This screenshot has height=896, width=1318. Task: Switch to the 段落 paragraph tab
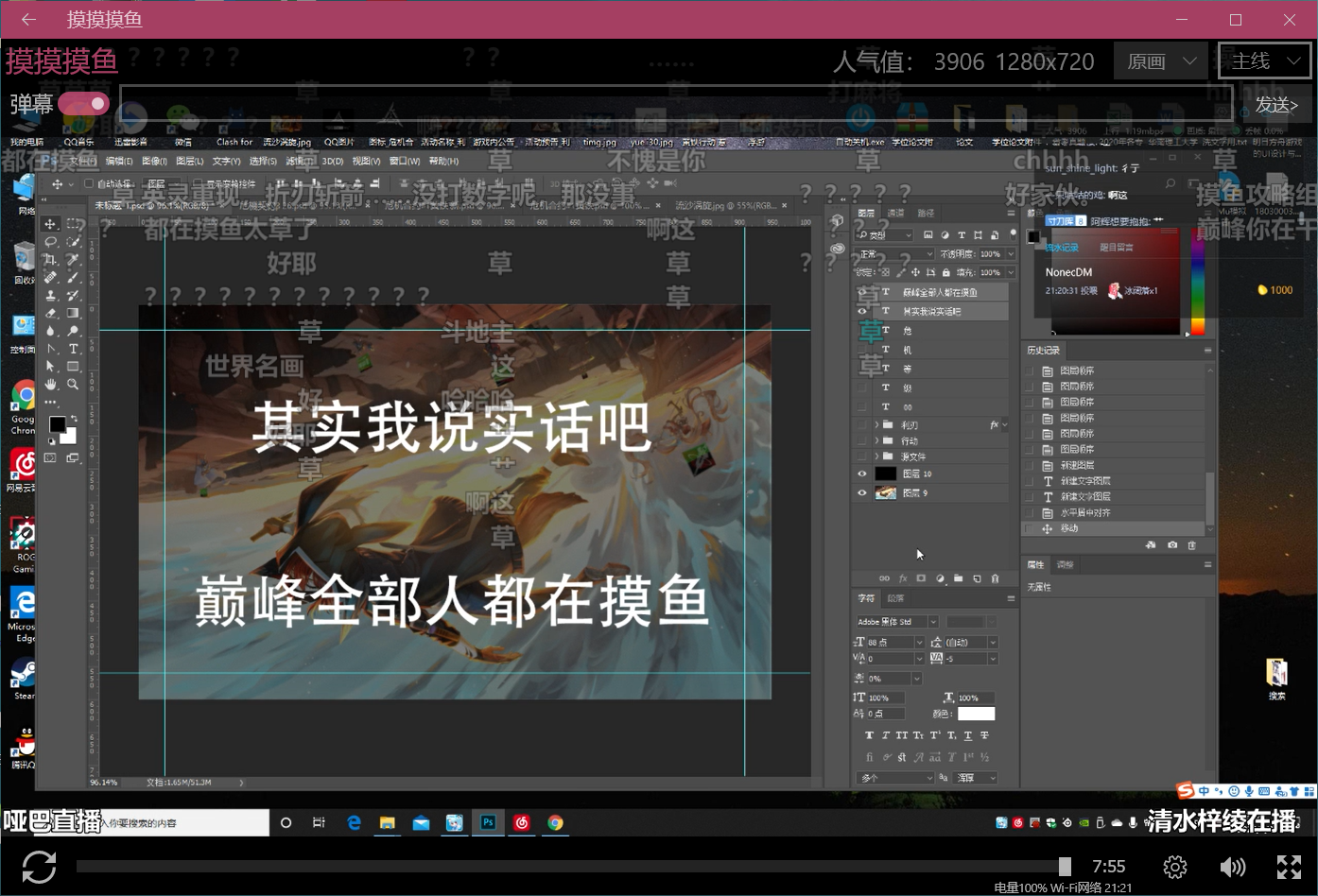[896, 598]
